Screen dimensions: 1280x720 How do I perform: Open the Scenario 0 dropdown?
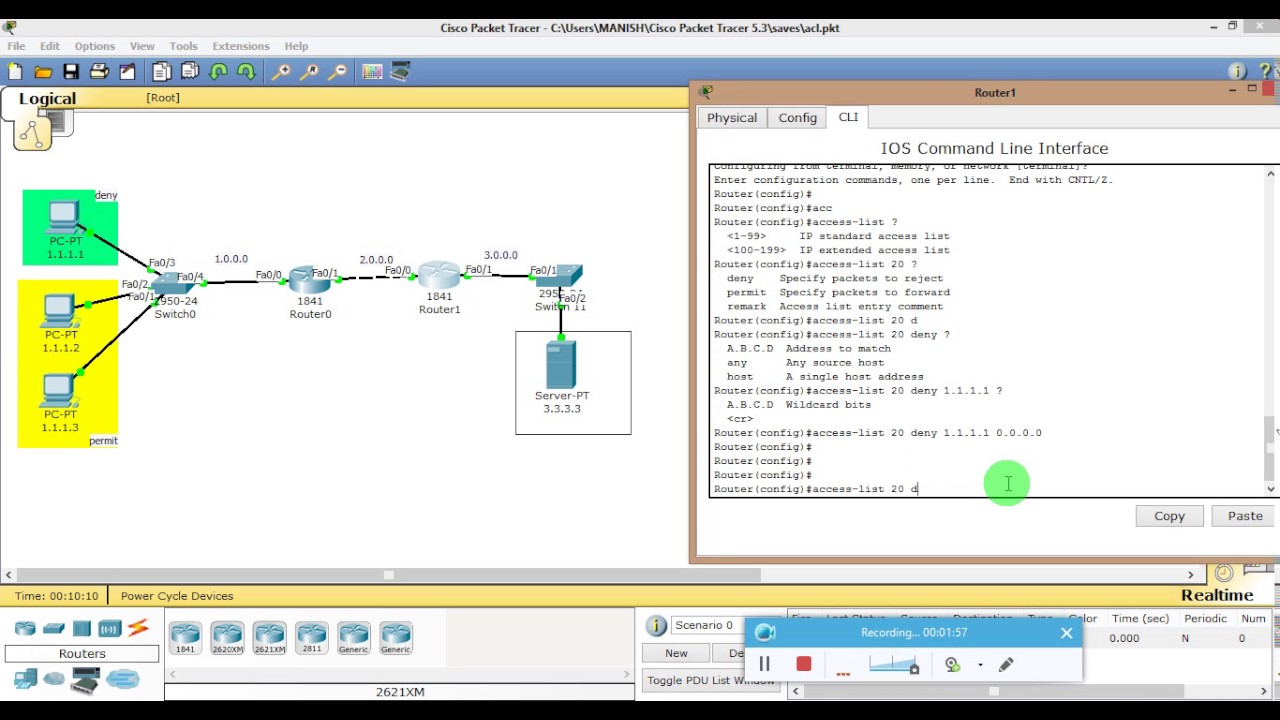click(x=708, y=625)
